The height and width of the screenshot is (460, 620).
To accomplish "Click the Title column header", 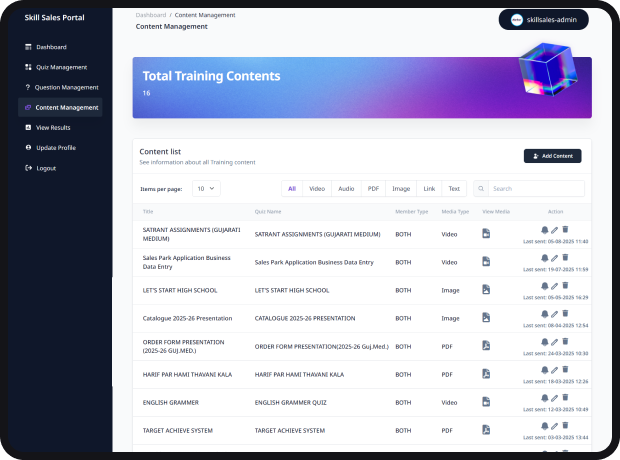I will pos(148,212).
